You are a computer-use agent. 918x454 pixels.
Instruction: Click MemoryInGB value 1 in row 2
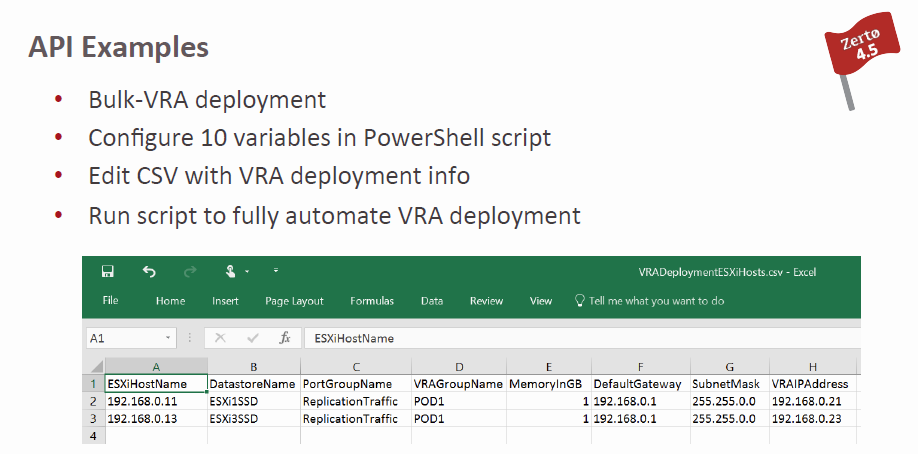pos(549,401)
